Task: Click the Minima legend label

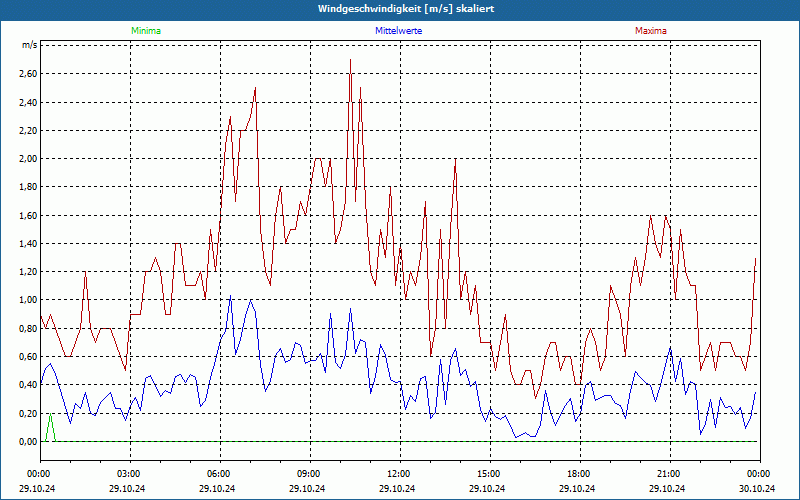Action: click(146, 31)
